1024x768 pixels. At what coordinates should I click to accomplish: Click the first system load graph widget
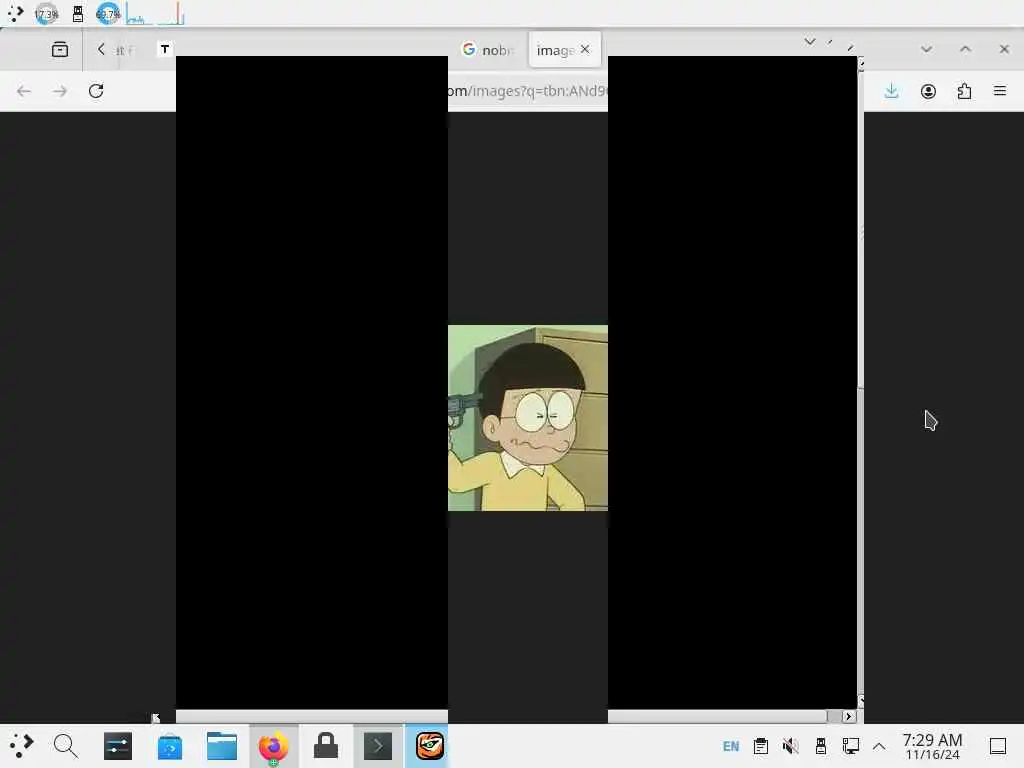tap(140, 13)
